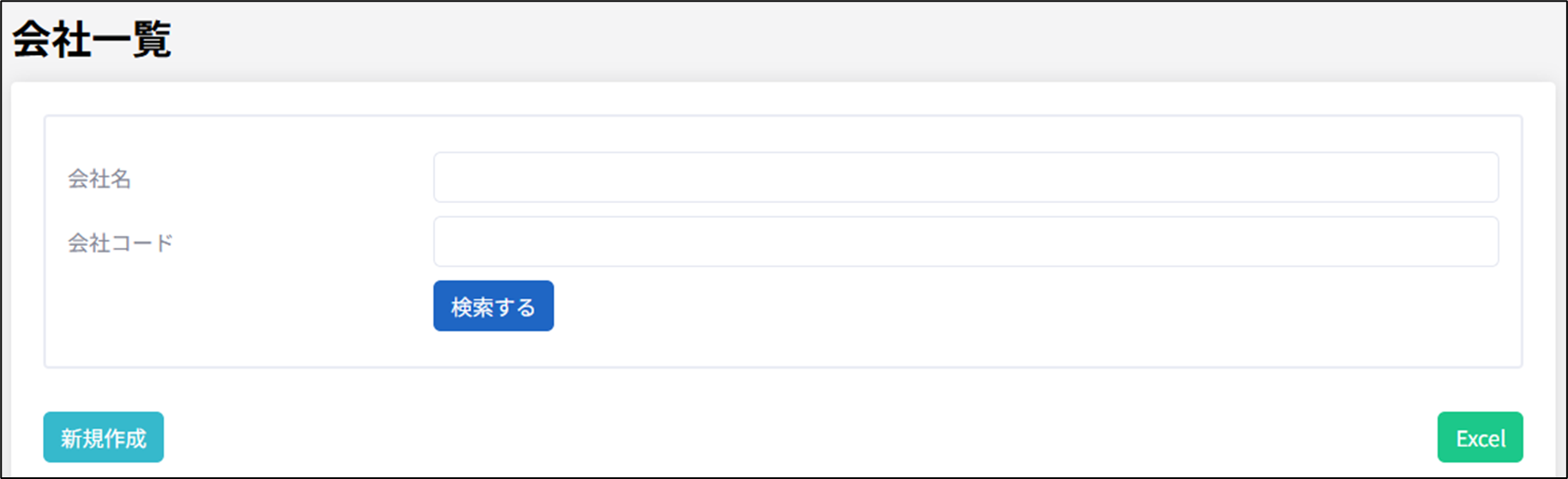1568x479 pixels.
Task: Submit the search form with 検索する
Action: (x=493, y=306)
